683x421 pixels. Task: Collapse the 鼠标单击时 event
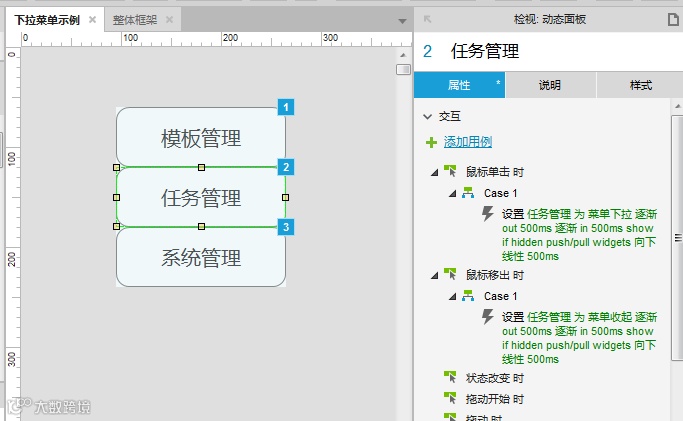point(434,172)
